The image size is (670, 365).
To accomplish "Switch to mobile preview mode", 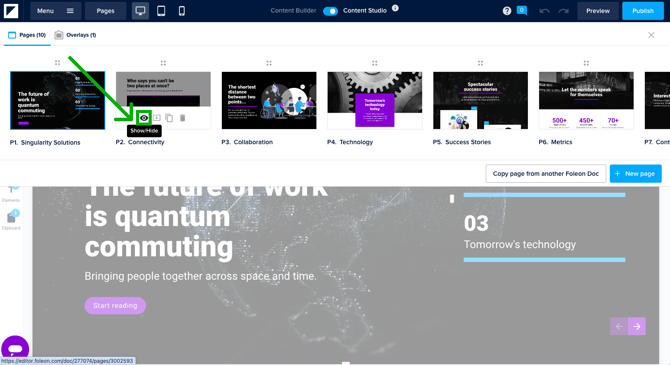I will coord(182,11).
